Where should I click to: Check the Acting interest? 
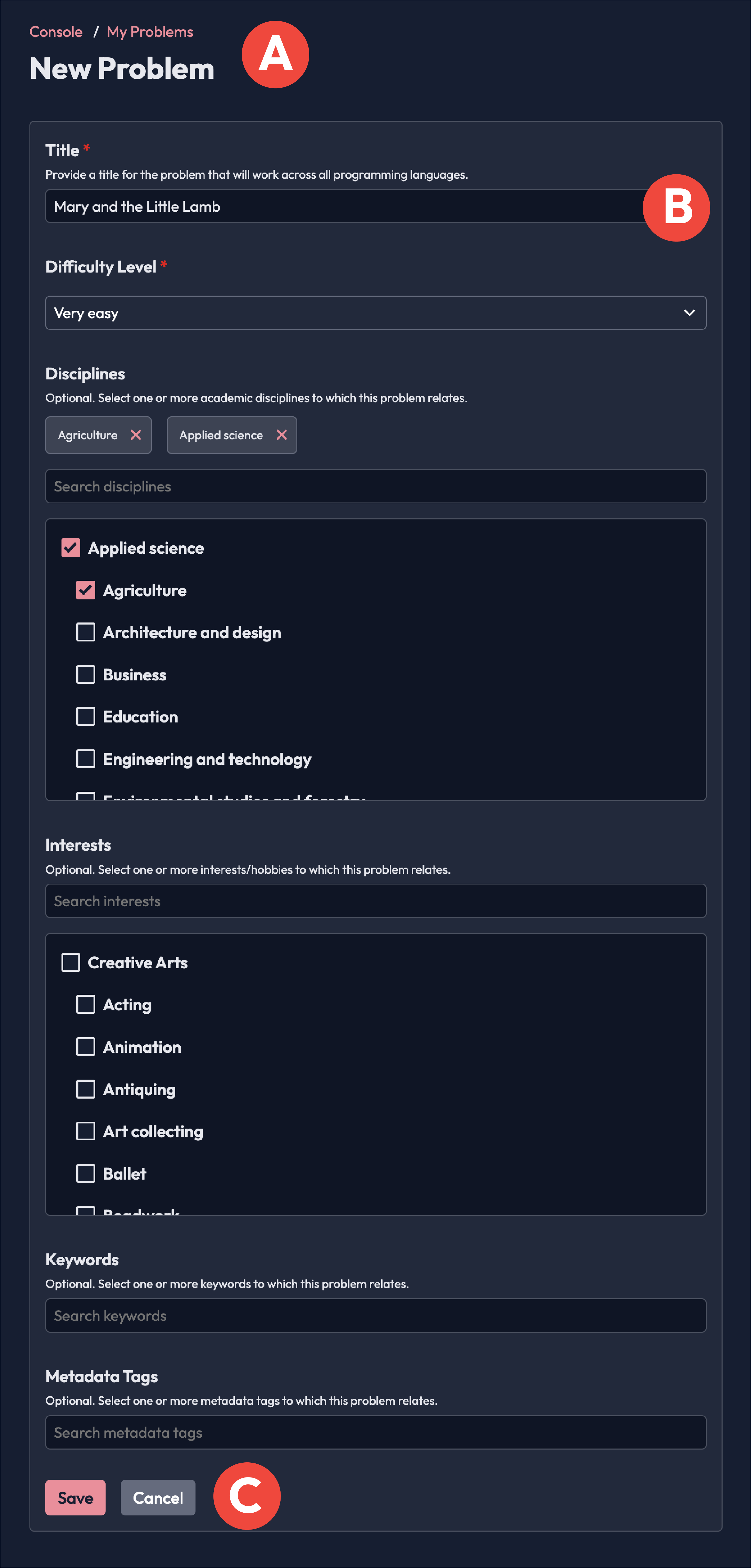point(86,1004)
